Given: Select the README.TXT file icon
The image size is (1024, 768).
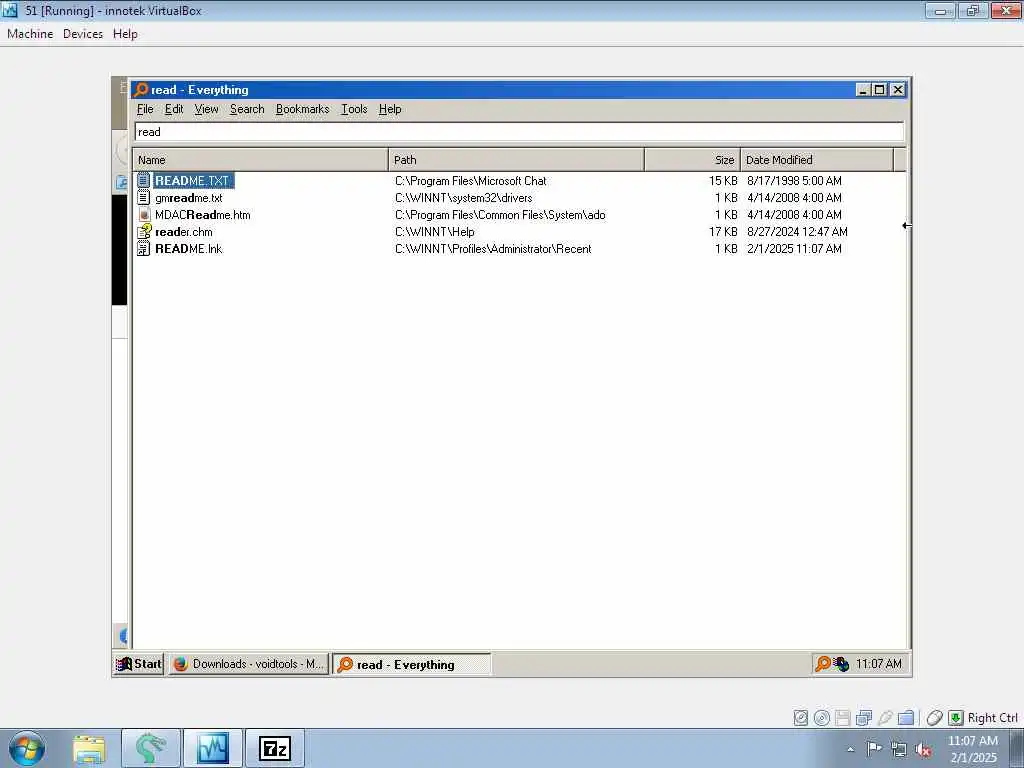Looking at the screenshot, I should point(144,180).
